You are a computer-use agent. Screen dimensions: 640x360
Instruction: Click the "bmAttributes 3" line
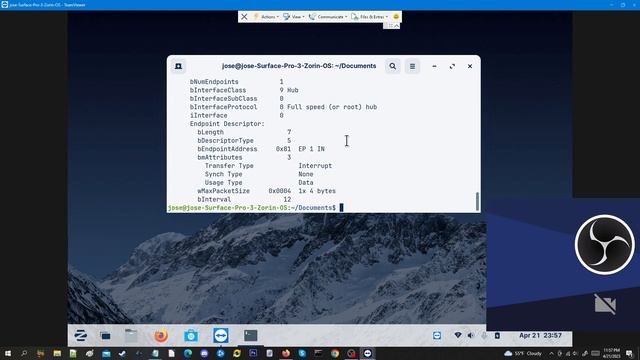[244, 157]
